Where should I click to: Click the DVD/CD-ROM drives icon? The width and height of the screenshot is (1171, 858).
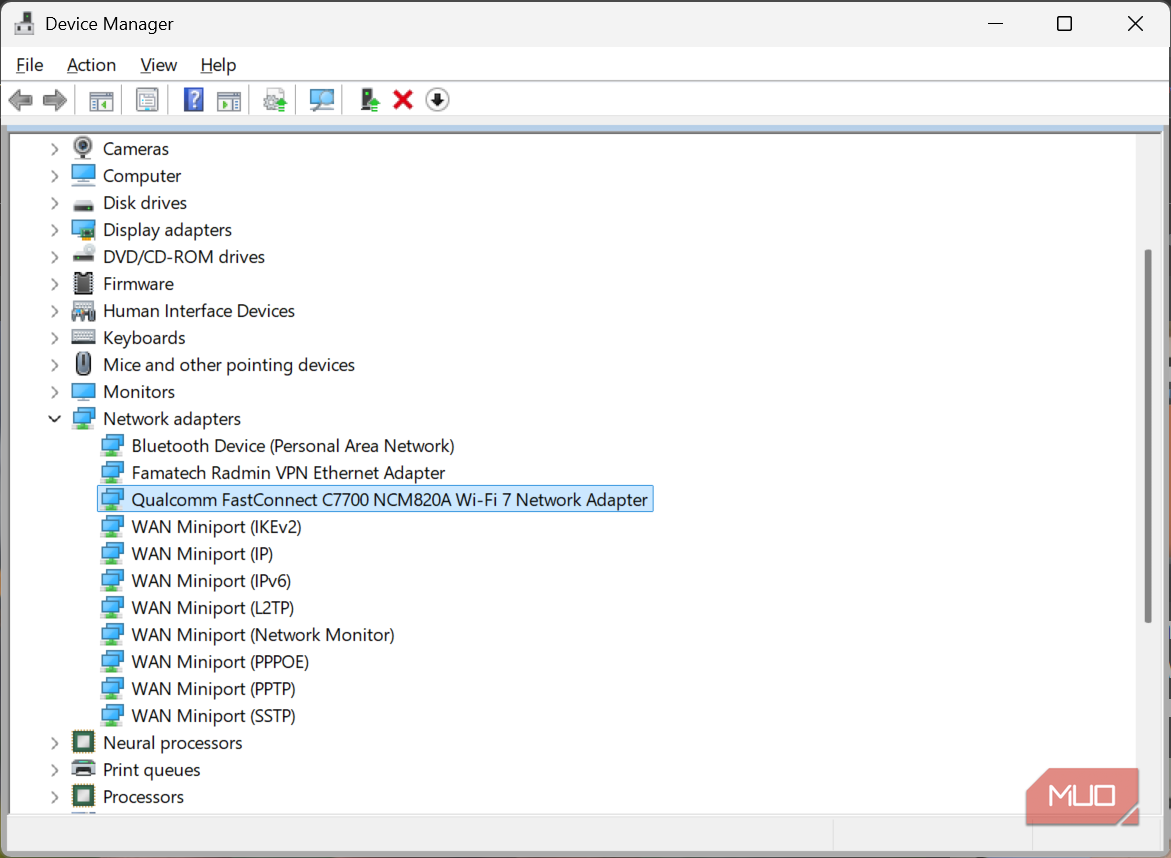coord(83,256)
